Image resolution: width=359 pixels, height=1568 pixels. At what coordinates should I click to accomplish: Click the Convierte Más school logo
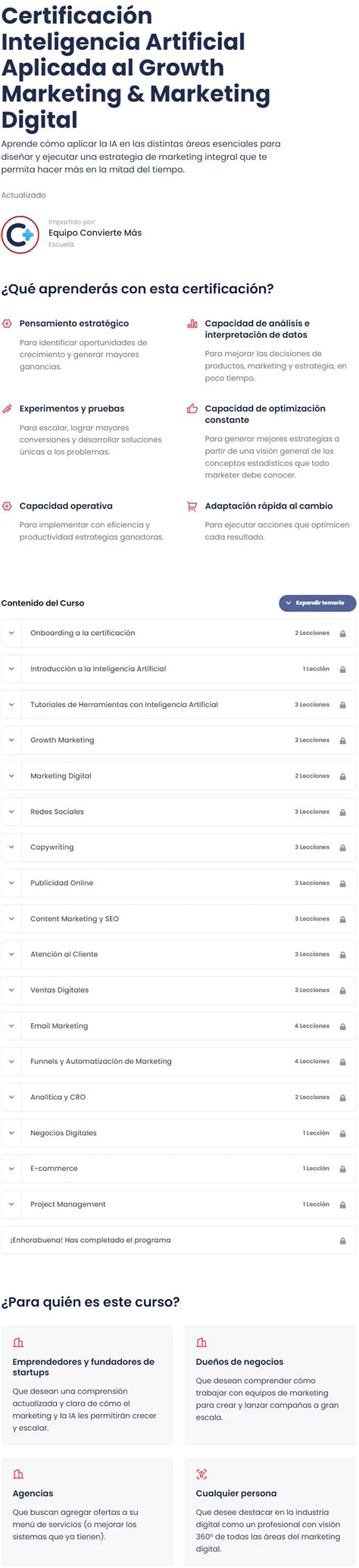[20, 233]
